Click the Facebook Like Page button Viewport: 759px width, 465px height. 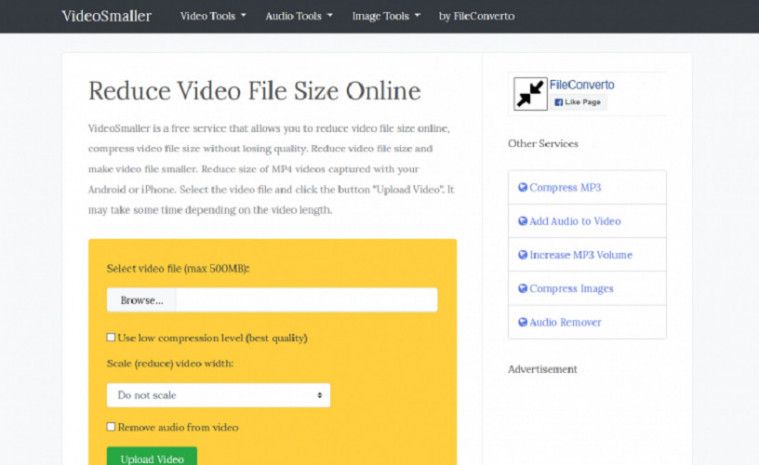pyautogui.click(x=577, y=102)
